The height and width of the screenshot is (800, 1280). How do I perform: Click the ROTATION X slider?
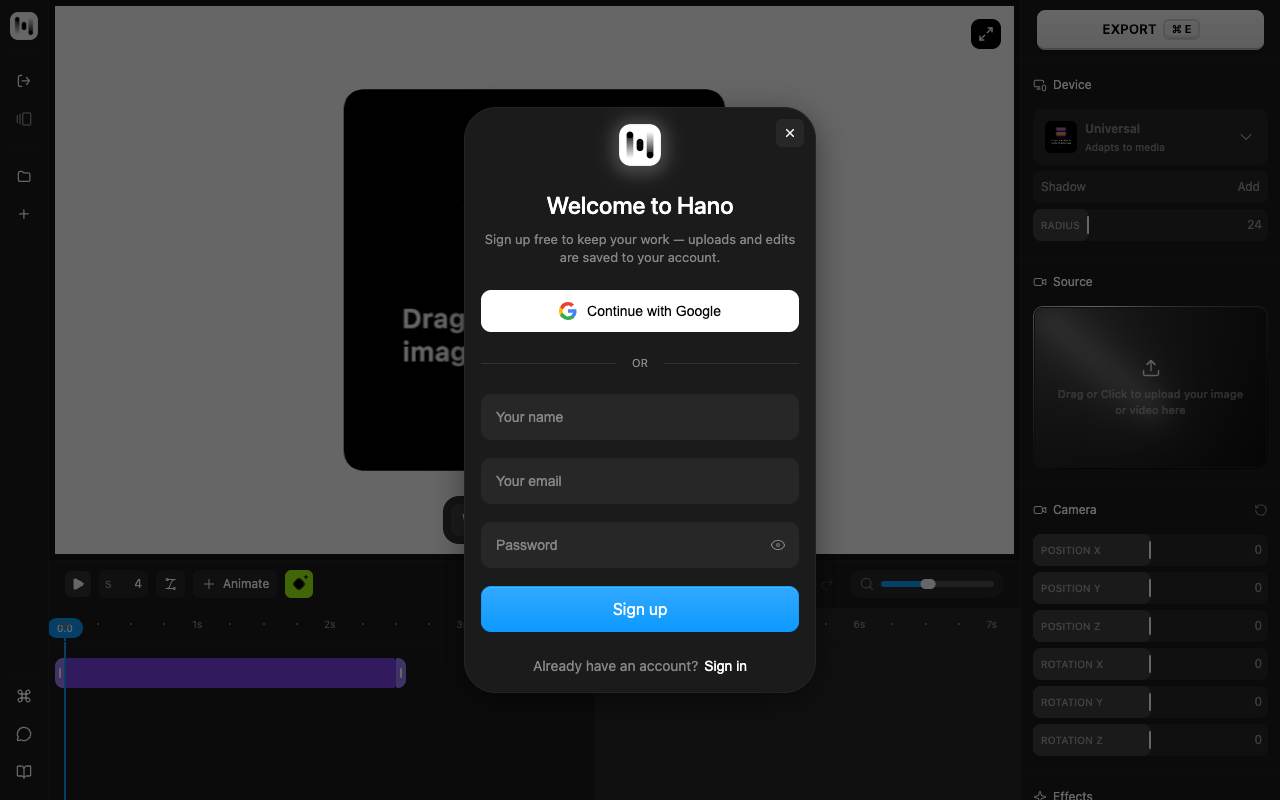click(x=1150, y=664)
